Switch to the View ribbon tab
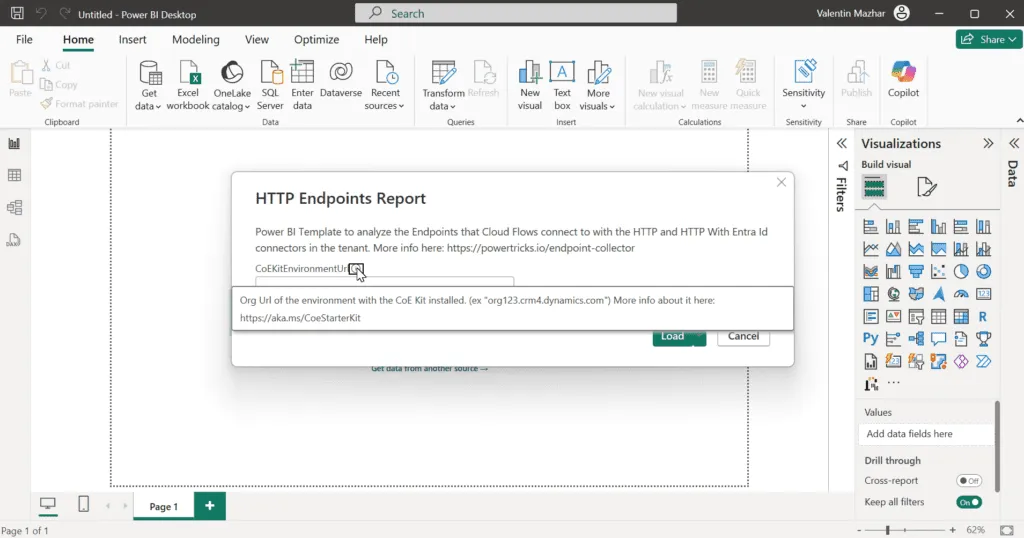Image resolution: width=1024 pixels, height=538 pixels. point(257,39)
